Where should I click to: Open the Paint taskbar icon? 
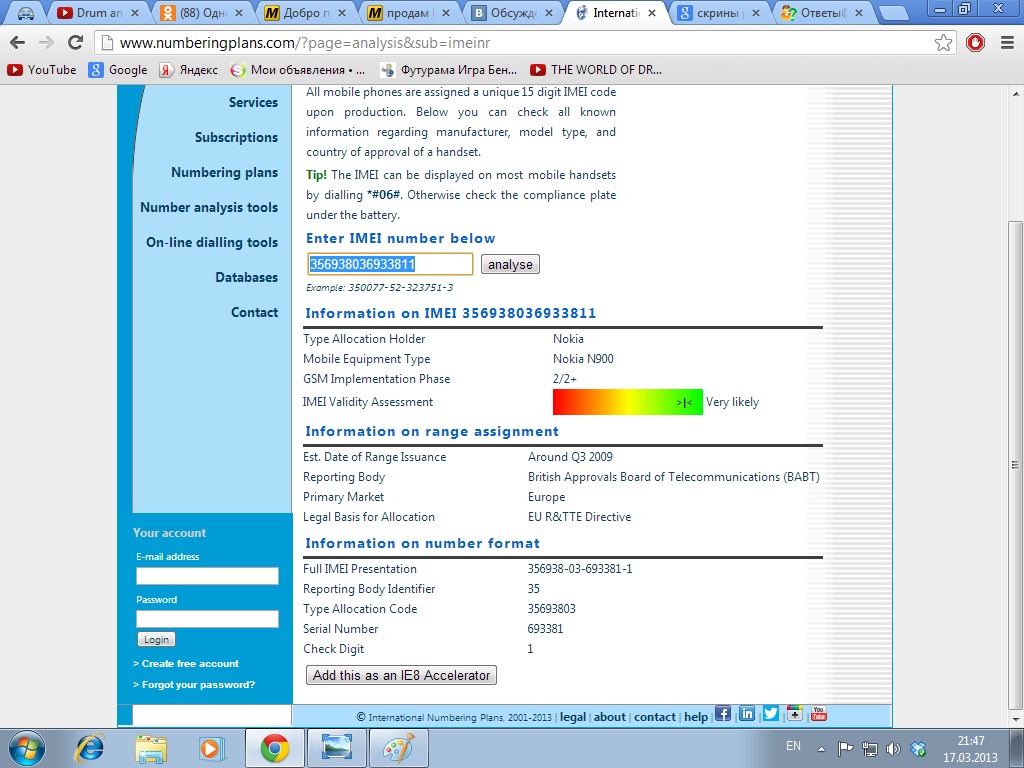pos(399,748)
